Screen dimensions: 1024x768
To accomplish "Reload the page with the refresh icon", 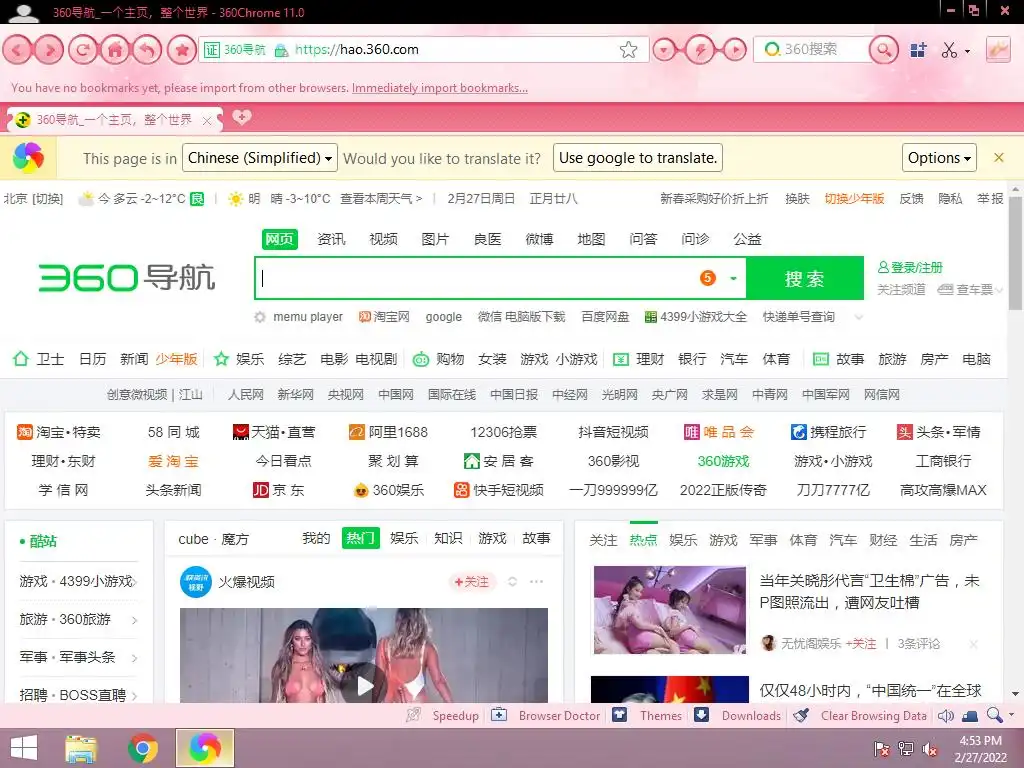I will (x=82, y=50).
